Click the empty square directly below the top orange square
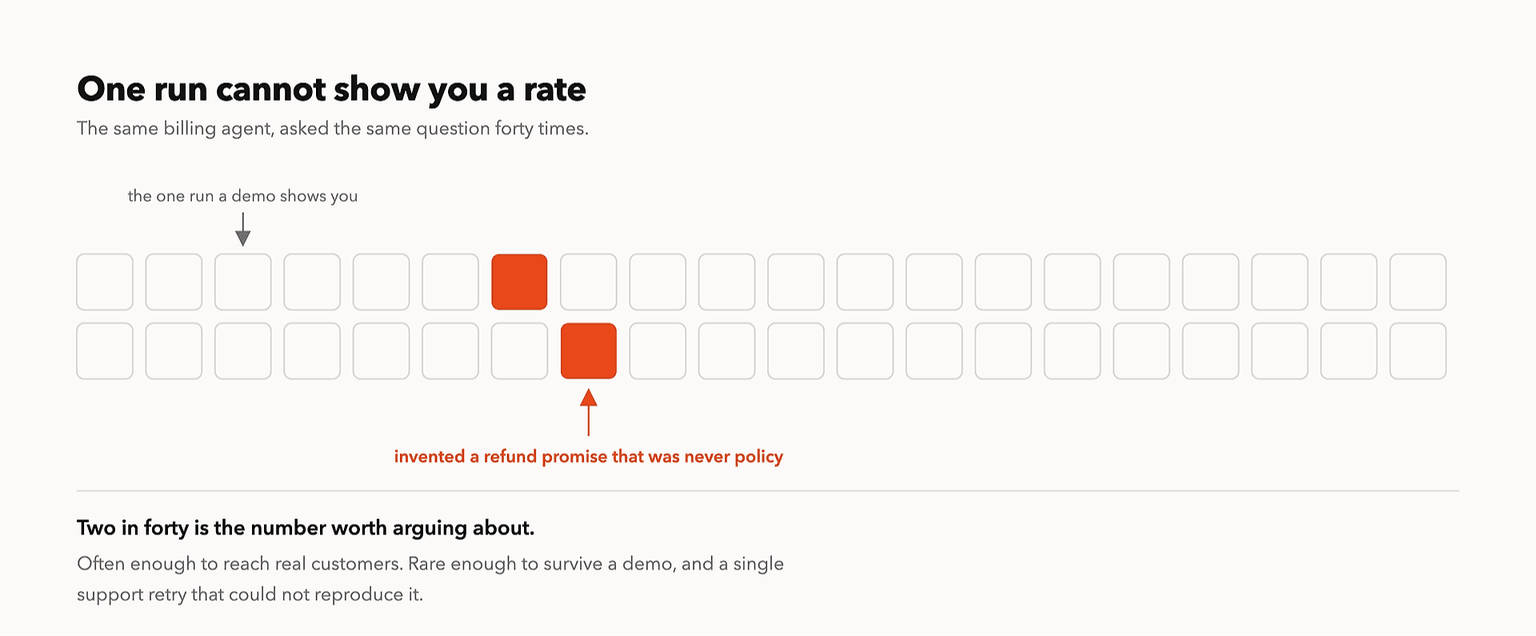1536x636 pixels. [519, 351]
